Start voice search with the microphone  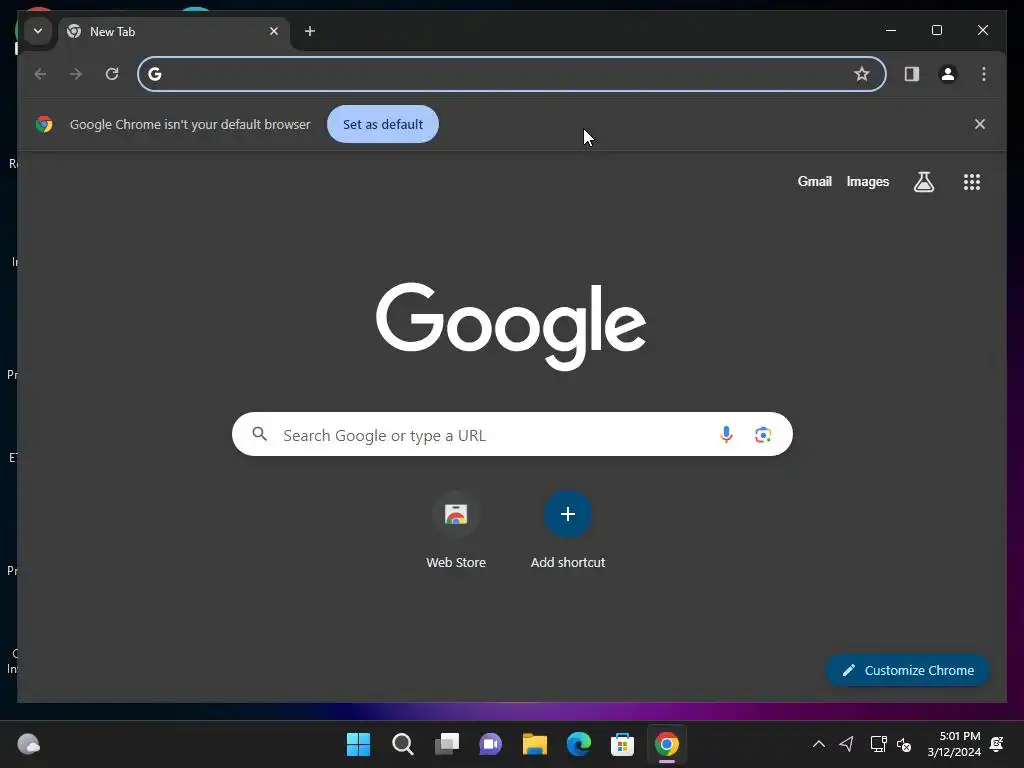[x=726, y=434]
